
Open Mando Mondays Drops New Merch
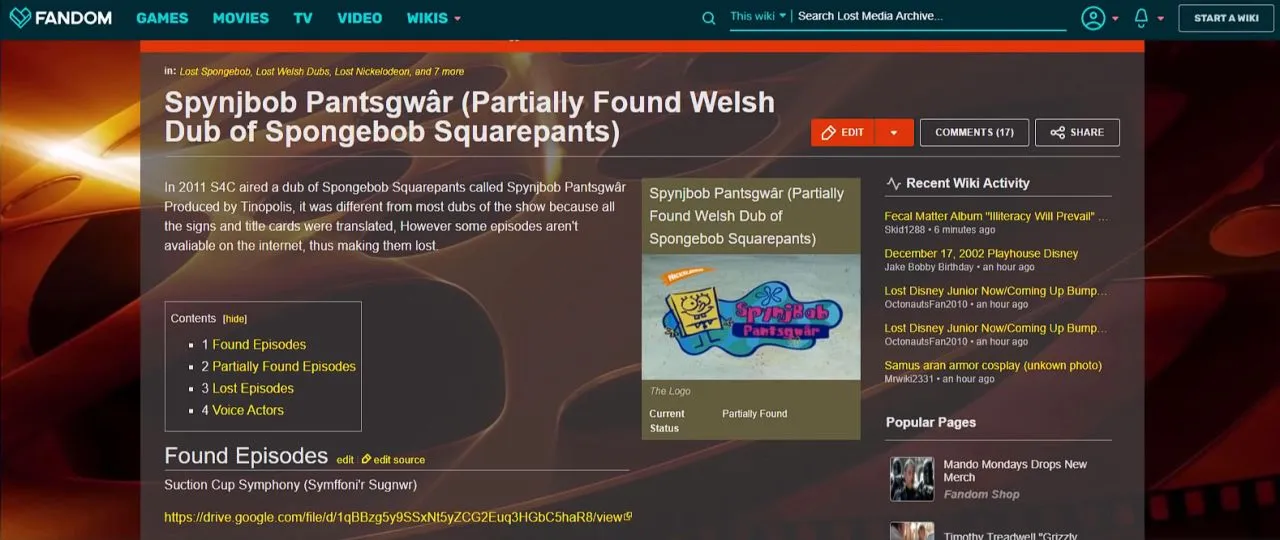1015,471
